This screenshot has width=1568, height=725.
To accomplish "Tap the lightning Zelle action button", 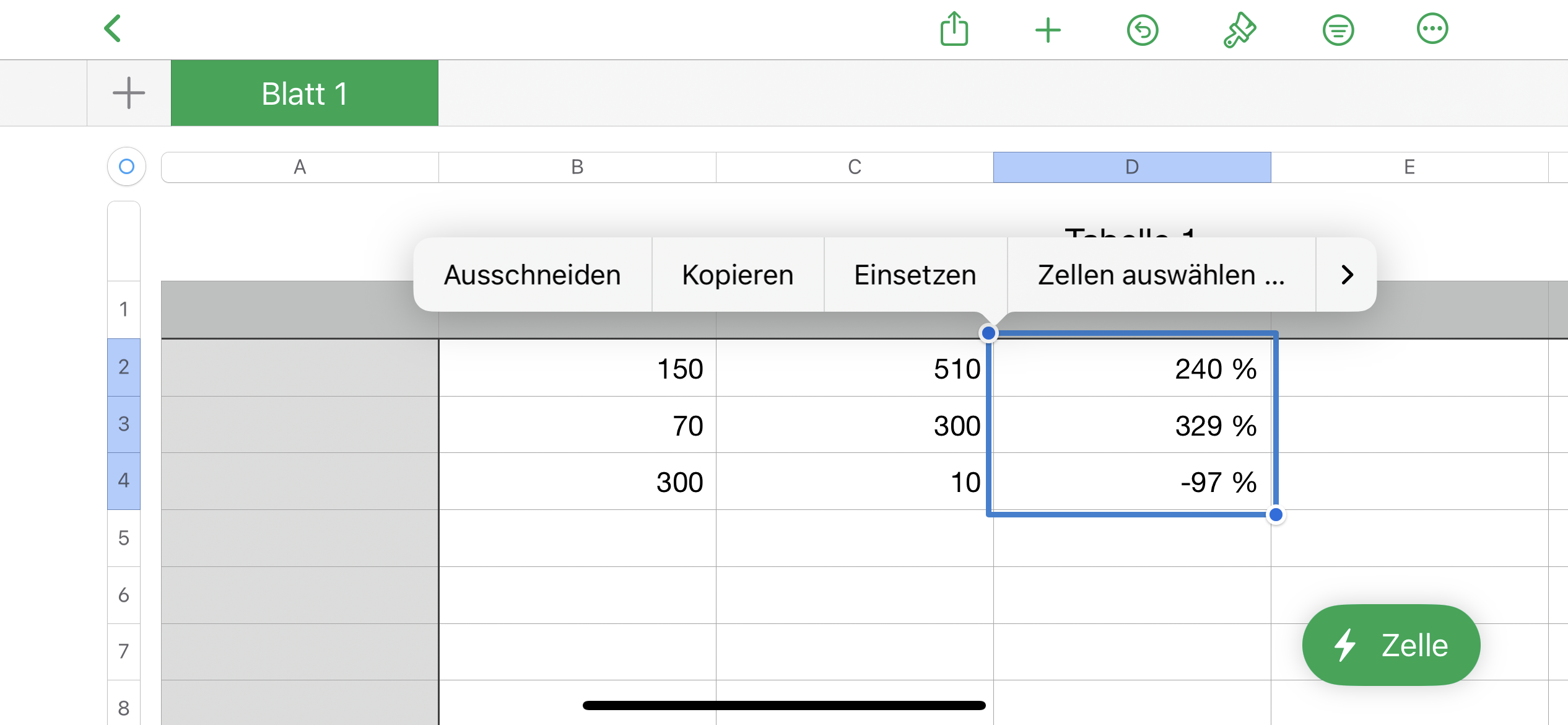I will (x=1391, y=645).
